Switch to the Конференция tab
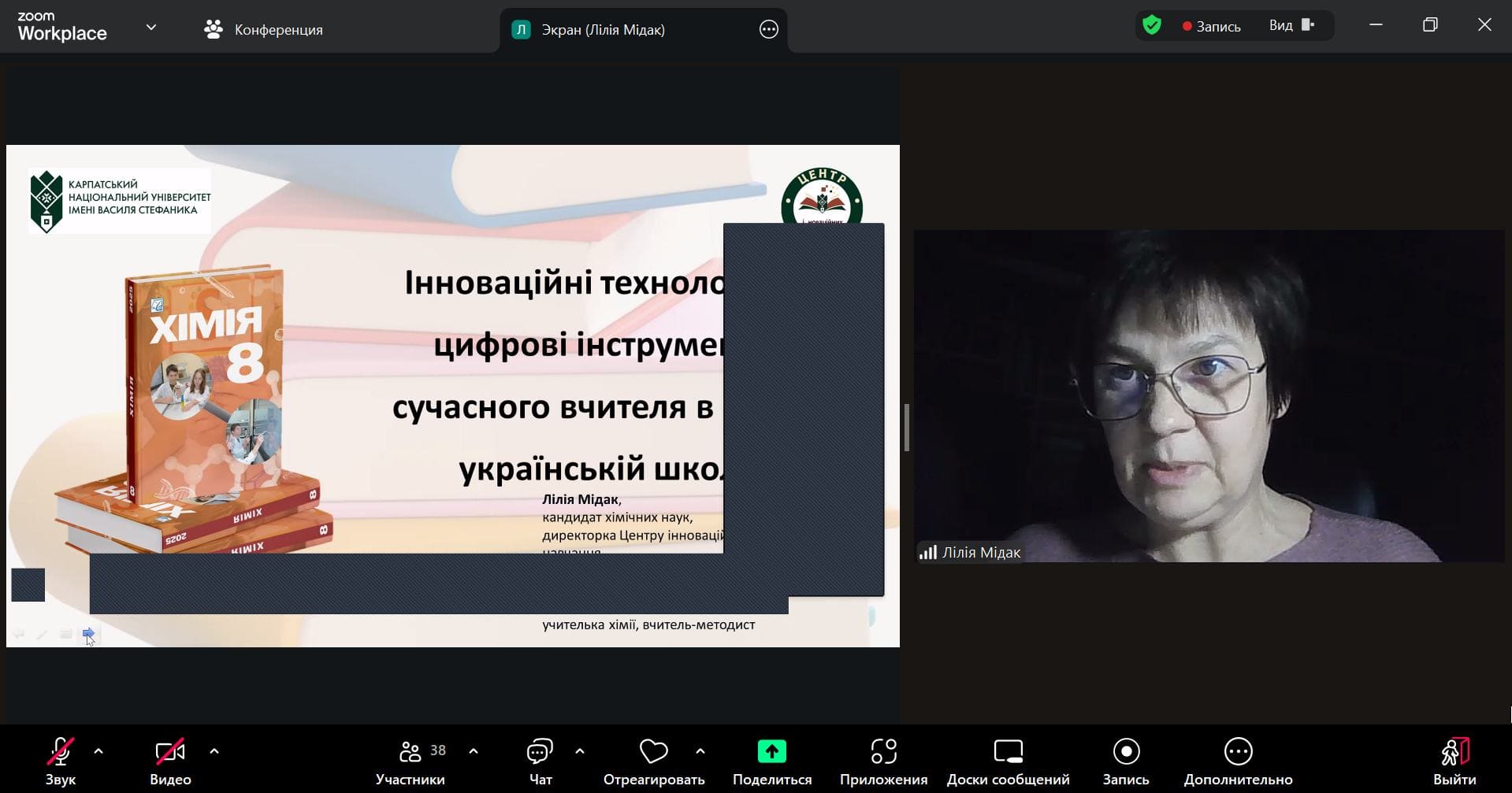The height and width of the screenshot is (793, 1512). [264, 30]
